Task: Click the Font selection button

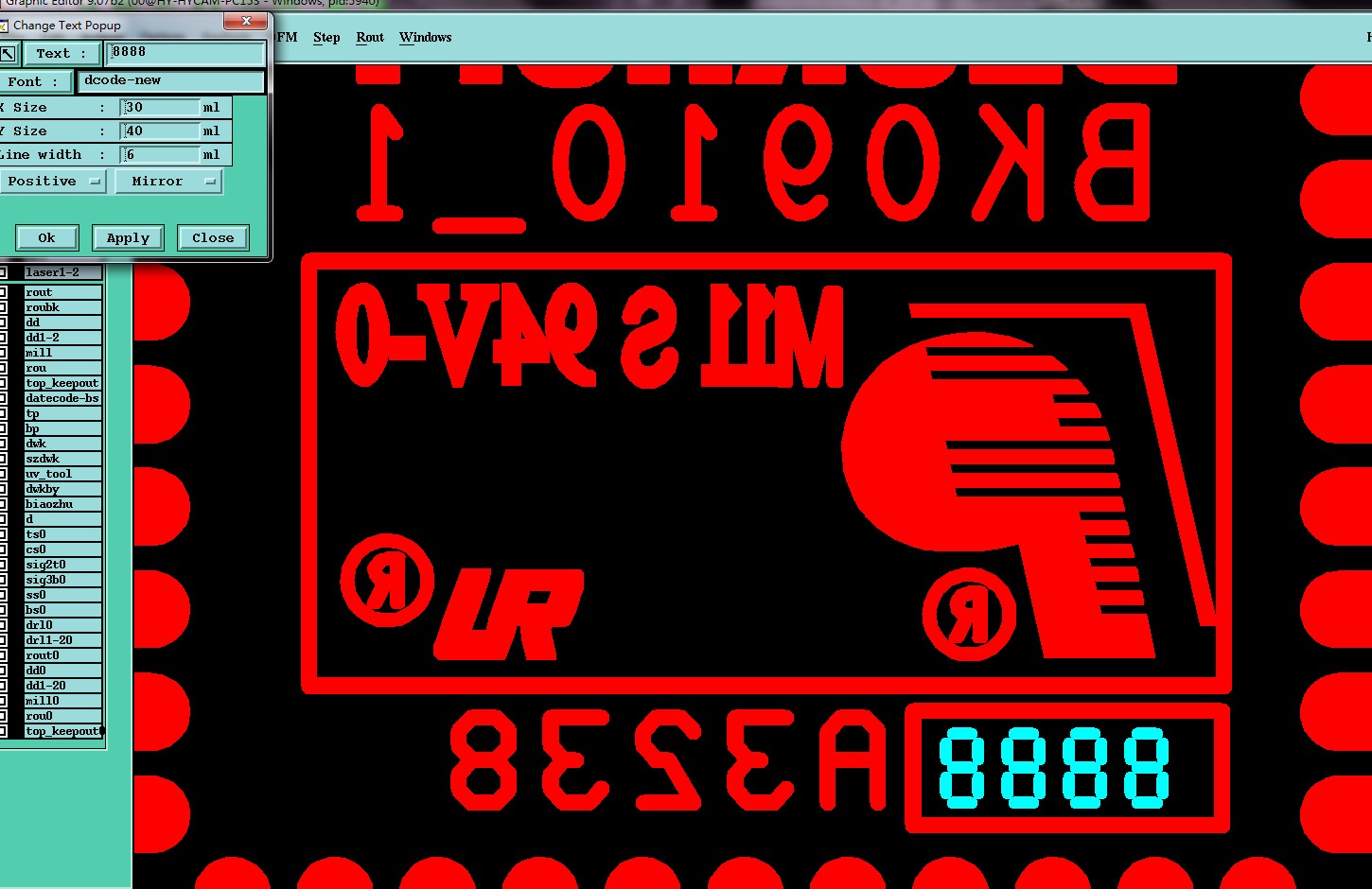Action: 36,81
